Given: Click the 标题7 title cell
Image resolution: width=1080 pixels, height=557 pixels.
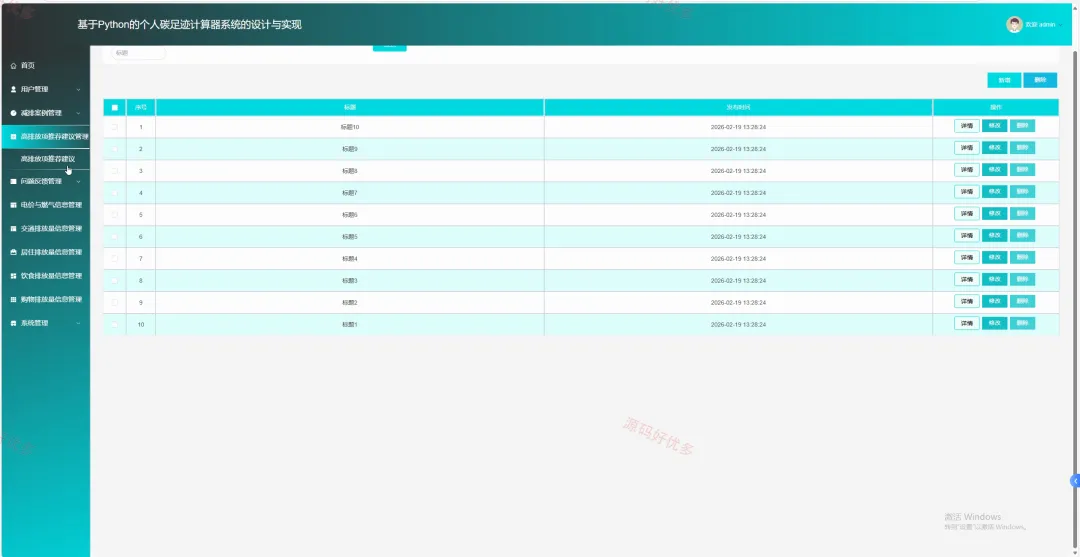Looking at the screenshot, I should point(350,193).
